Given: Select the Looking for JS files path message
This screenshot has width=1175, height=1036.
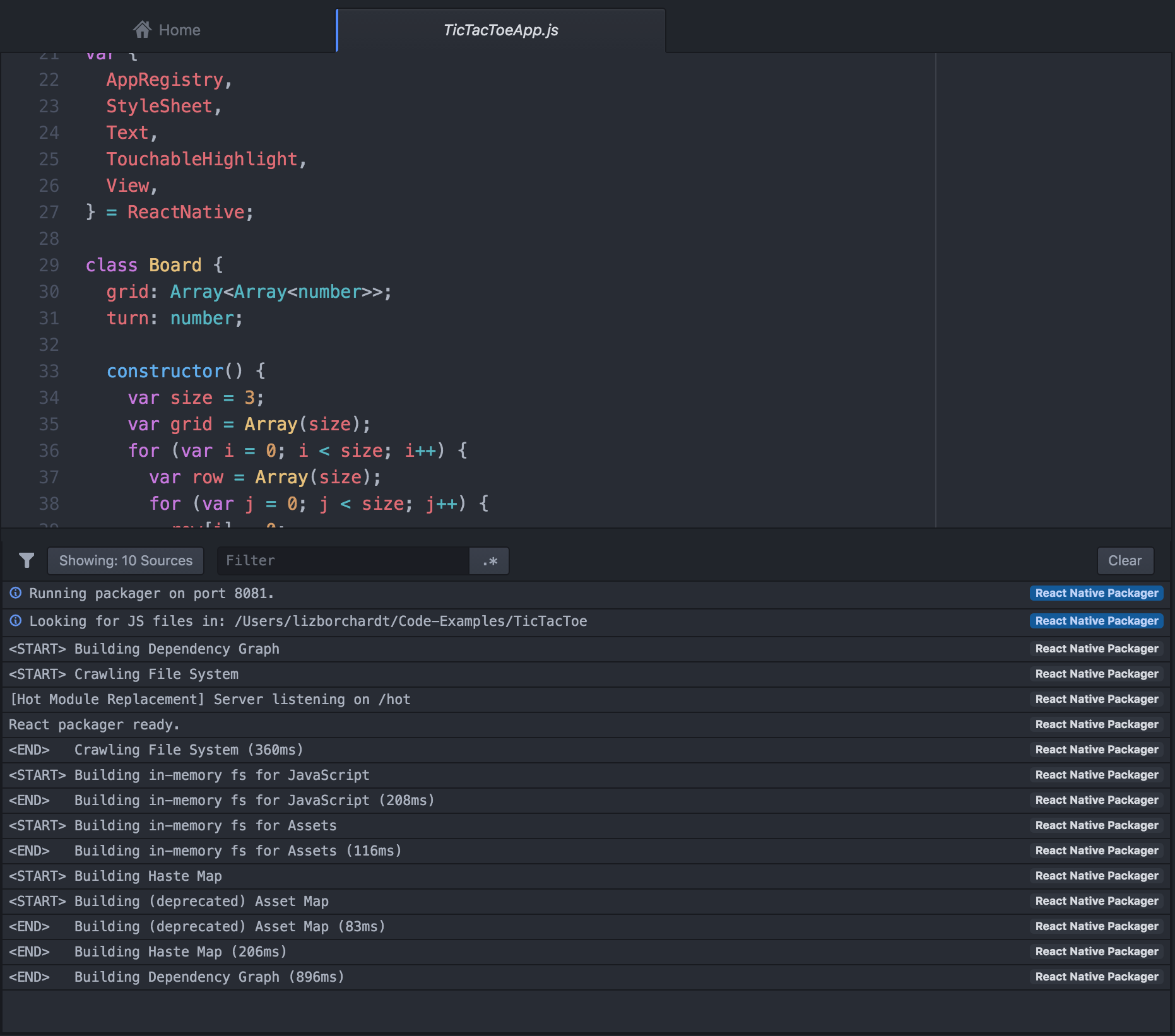Looking at the screenshot, I should pyautogui.click(x=308, y=621).
